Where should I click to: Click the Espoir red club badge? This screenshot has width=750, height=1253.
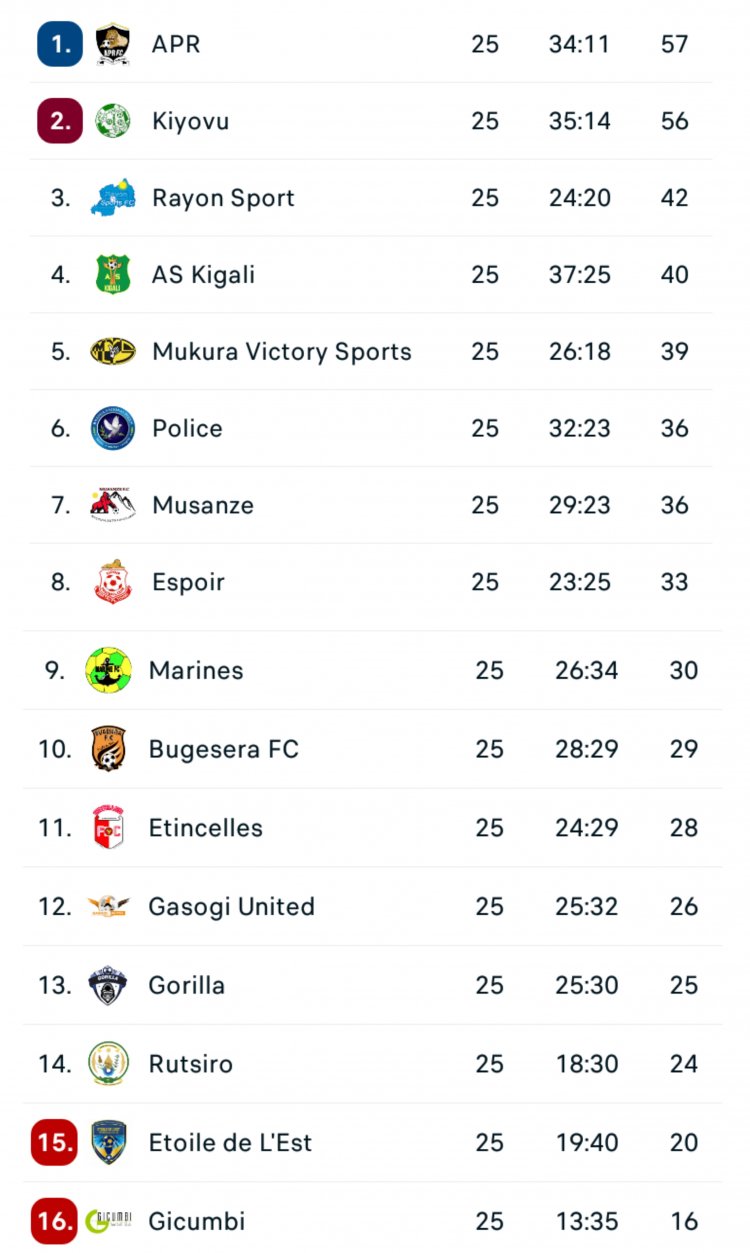click(112, 582)
